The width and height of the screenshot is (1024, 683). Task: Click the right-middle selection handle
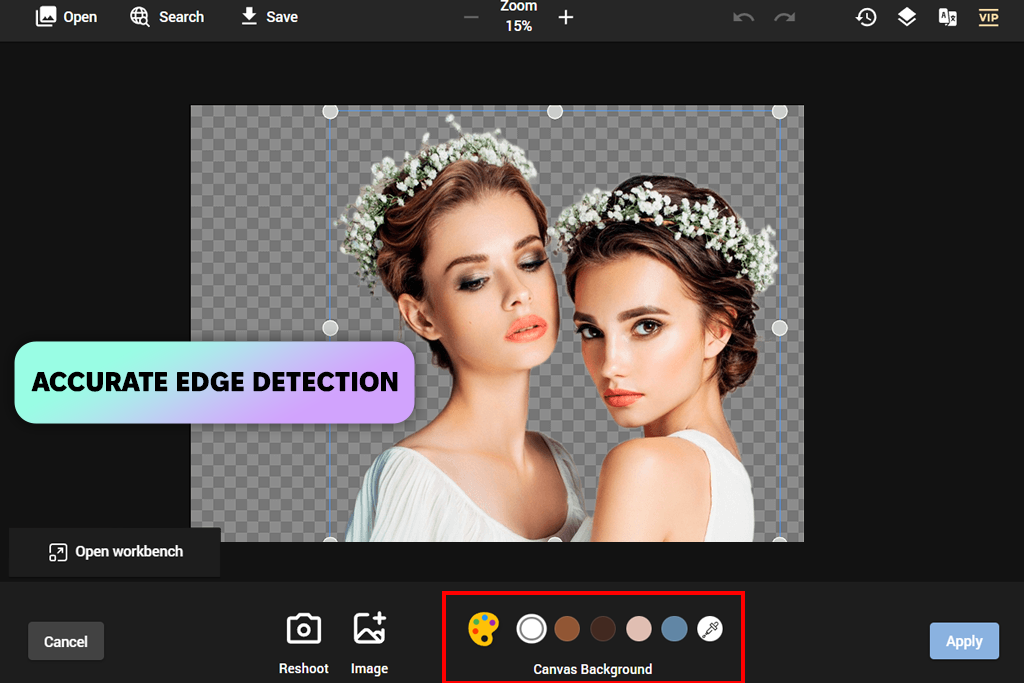tap(779, 328)
